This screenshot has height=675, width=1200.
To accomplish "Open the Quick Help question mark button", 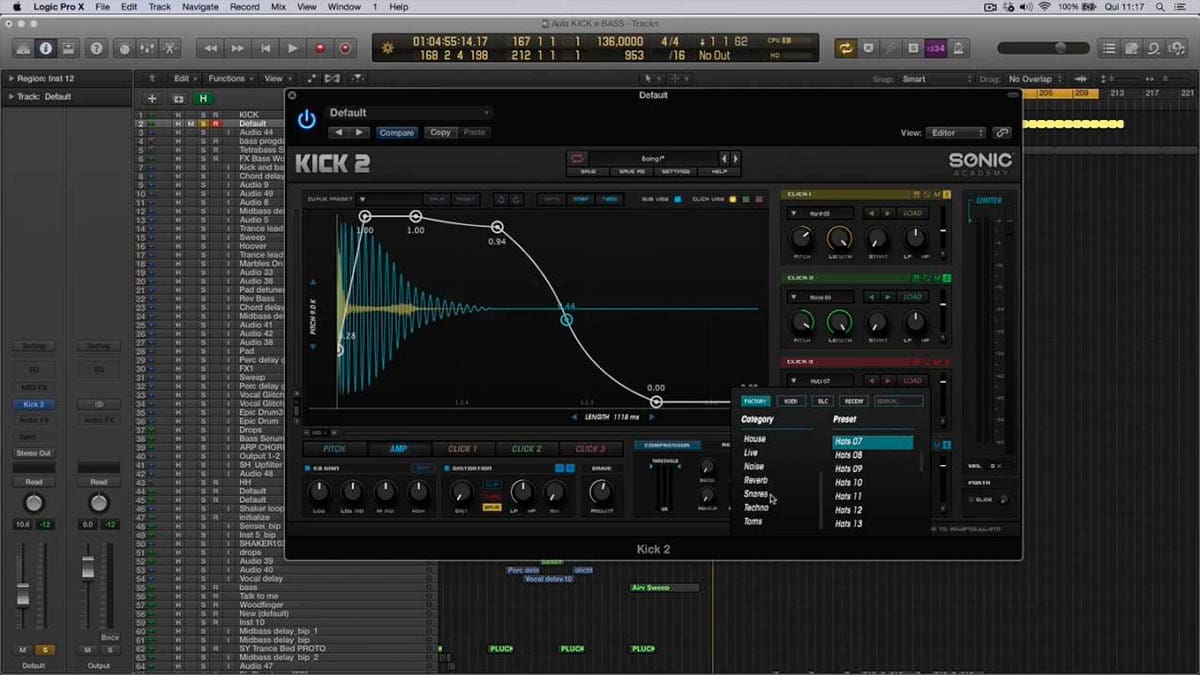I will (x=96, y=47).
